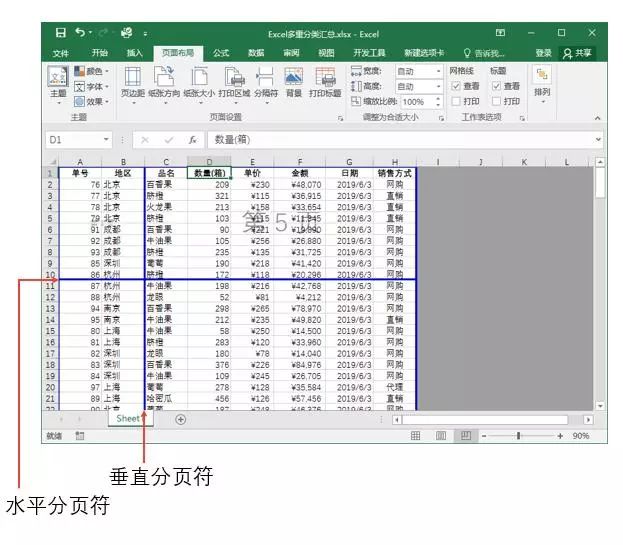Switch to View (视图) tab
The height and width of the screenshot is (545, 623).
pos(326,53)
